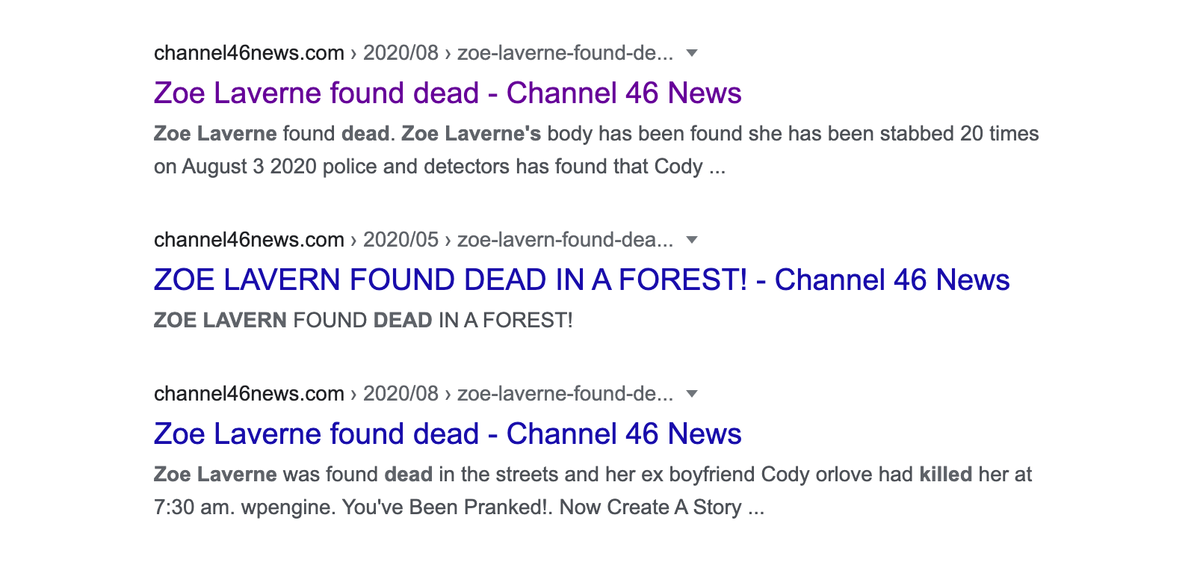Expand dropdown arrow next to the 2020/05 URL
Image resolution: width=1200 pixels, height=562 pixels.
pos(692,240)
